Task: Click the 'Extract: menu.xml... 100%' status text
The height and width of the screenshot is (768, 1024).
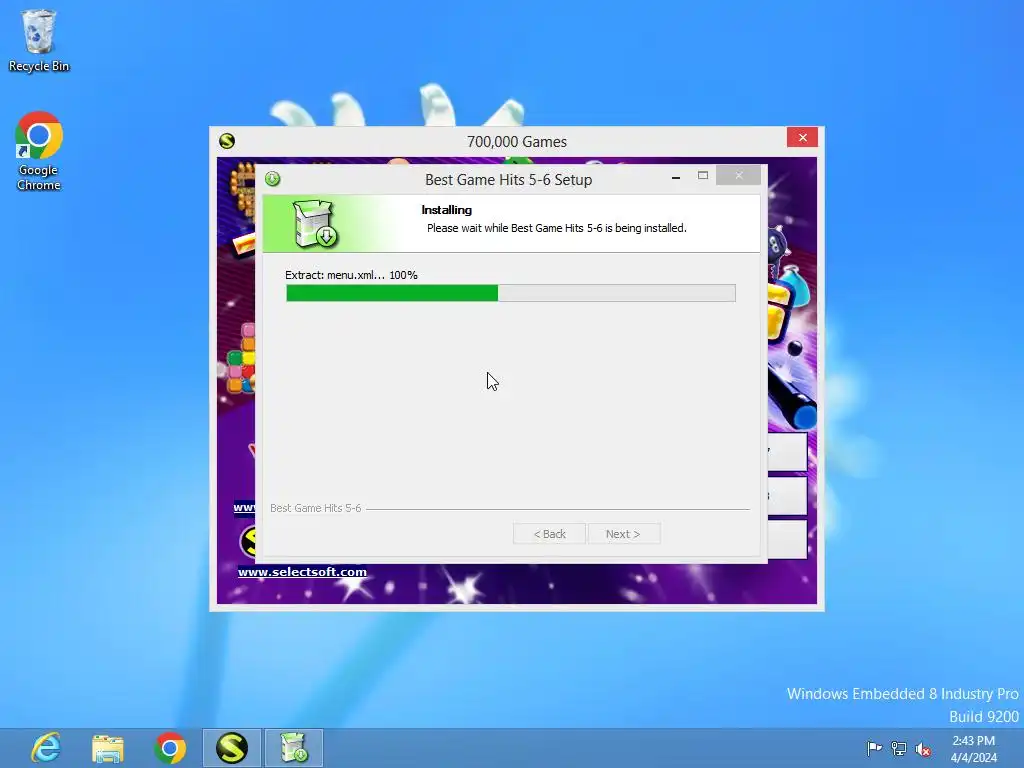Action: (x=351, y=275)
